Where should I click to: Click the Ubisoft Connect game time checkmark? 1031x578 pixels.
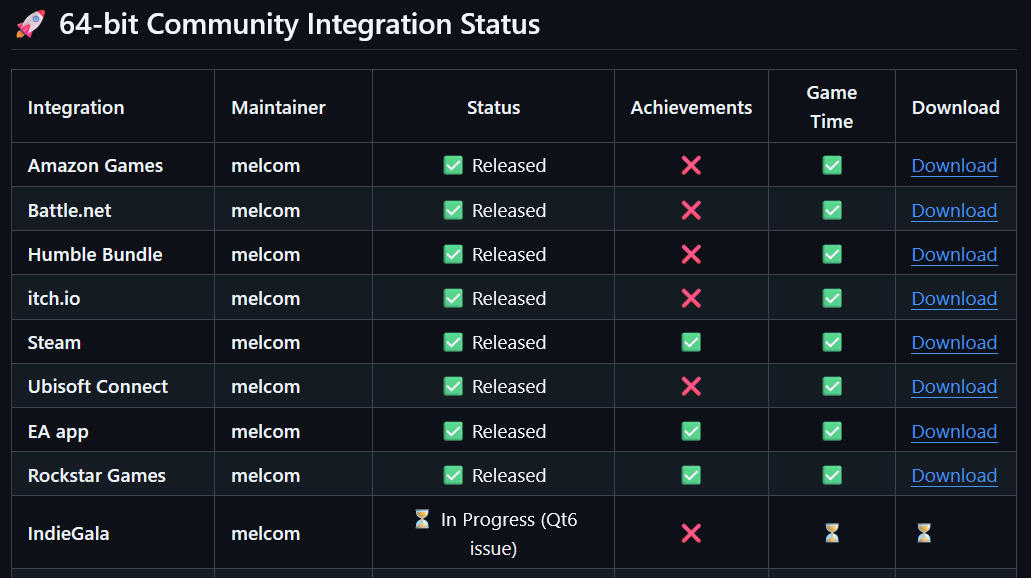tap(832, 386)
